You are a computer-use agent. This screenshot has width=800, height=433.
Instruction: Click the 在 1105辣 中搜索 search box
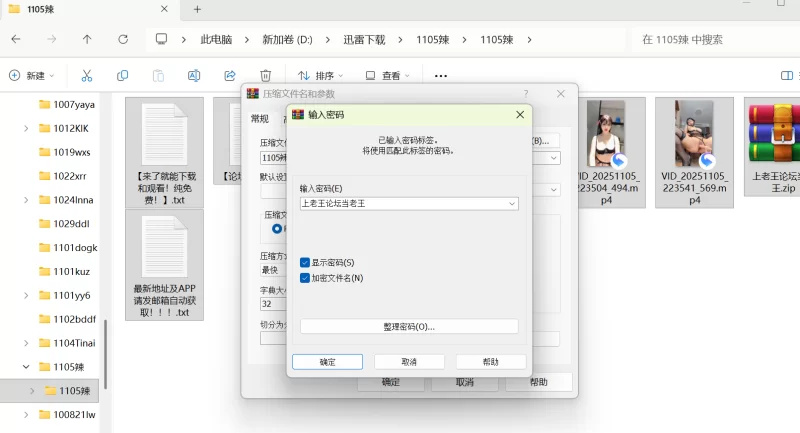[710, 39]
